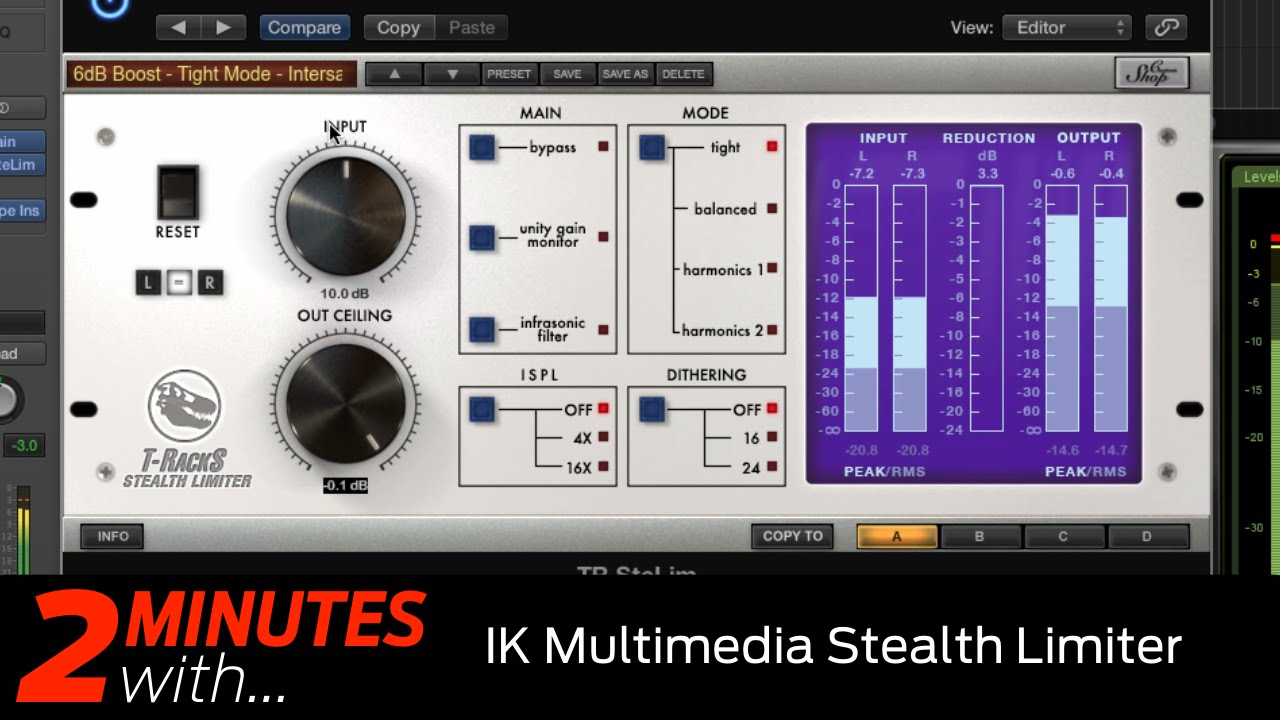The width and height of the screenshot is (1280, 720).
Task: Click the input L peak value -7.2
Action: (861, 173)
